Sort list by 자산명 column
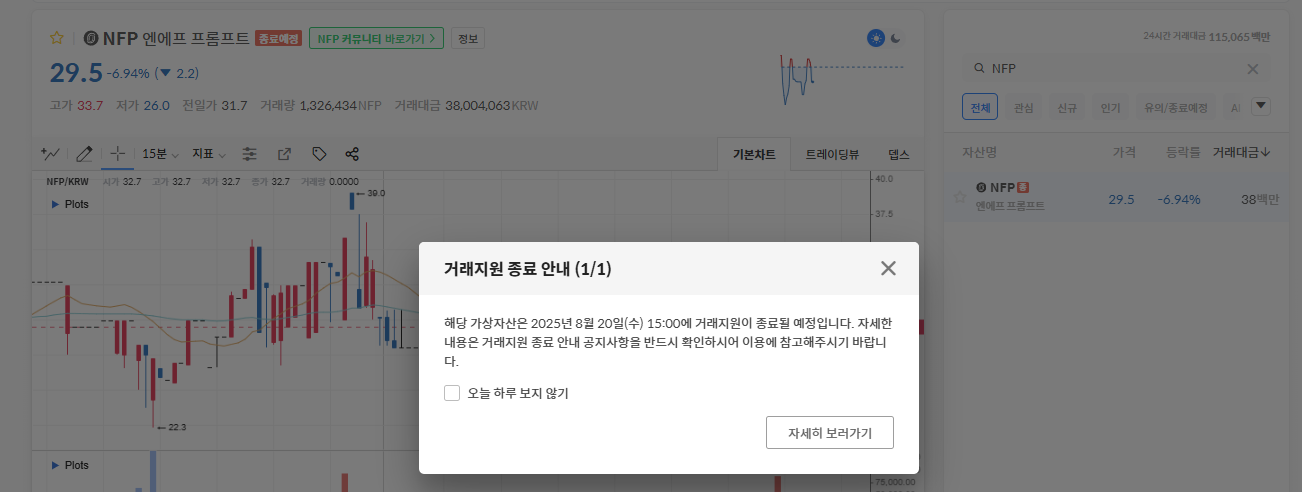The image size is (1302, 492). point(979,153)
